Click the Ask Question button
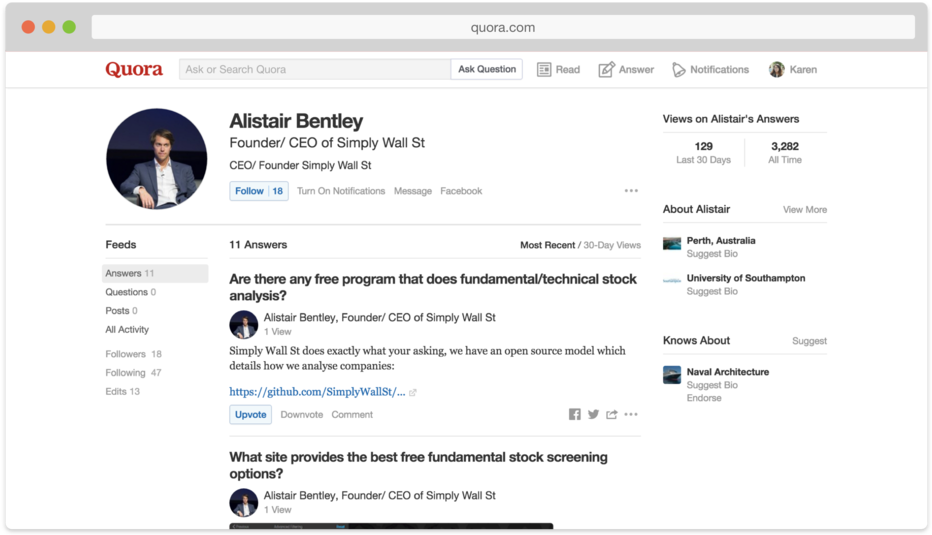932x535 pixels. click(x=487, y=69)
